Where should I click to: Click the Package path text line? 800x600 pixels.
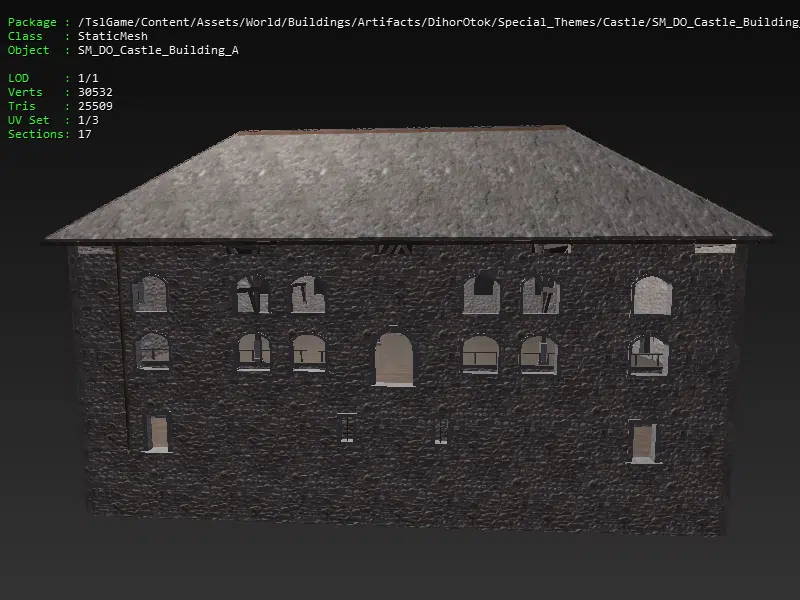point(400,22)
